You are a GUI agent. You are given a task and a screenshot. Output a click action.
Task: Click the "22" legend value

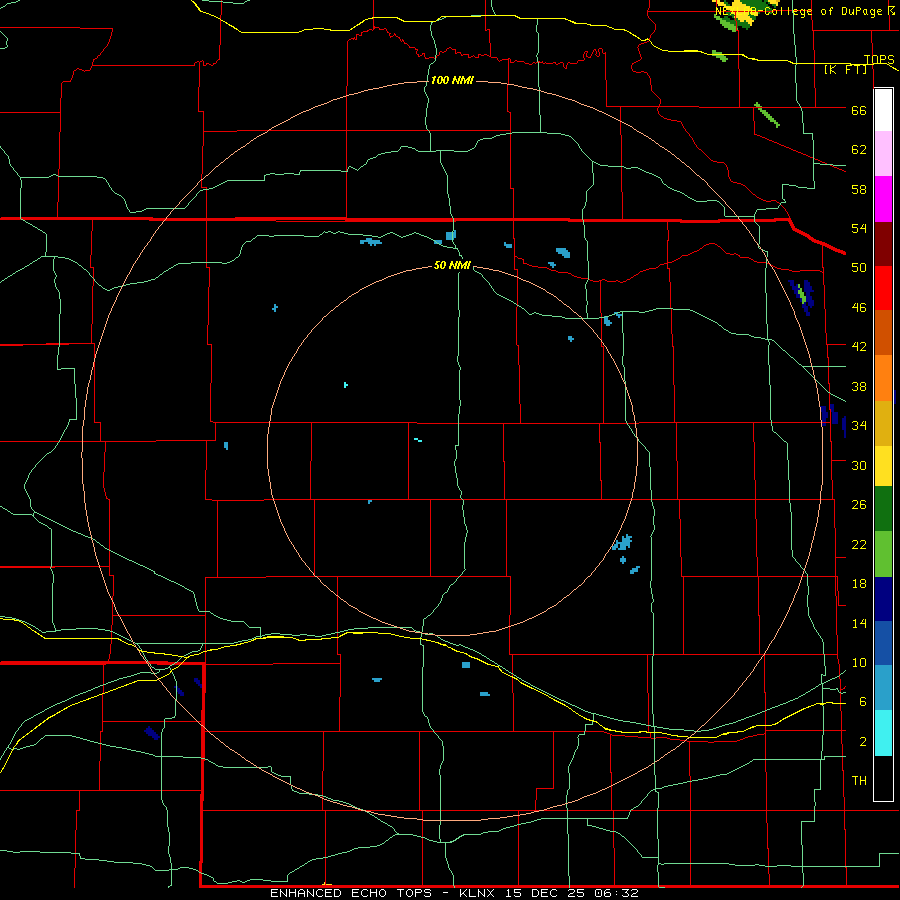coord(859,544)
